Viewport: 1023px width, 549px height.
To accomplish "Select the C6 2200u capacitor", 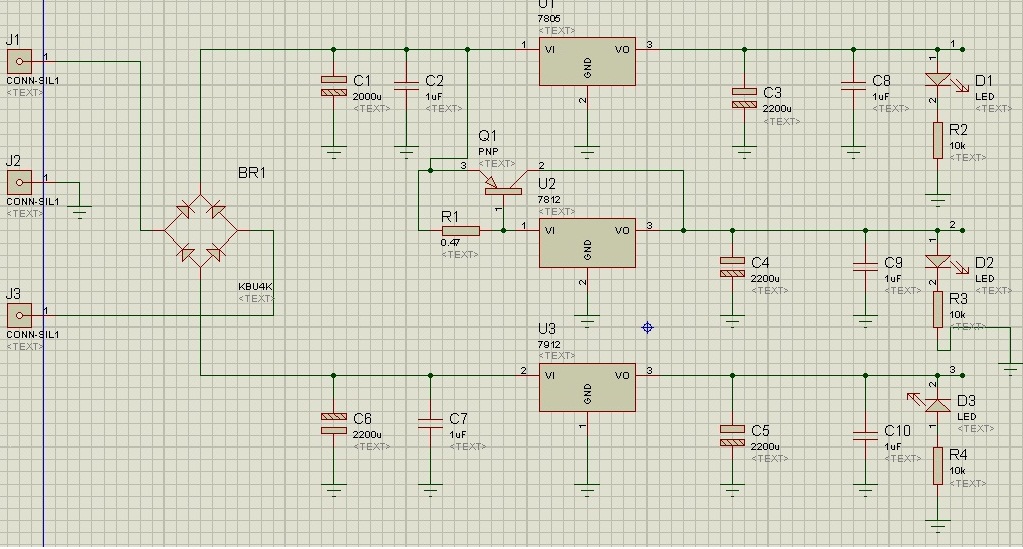I will [333, 424].
